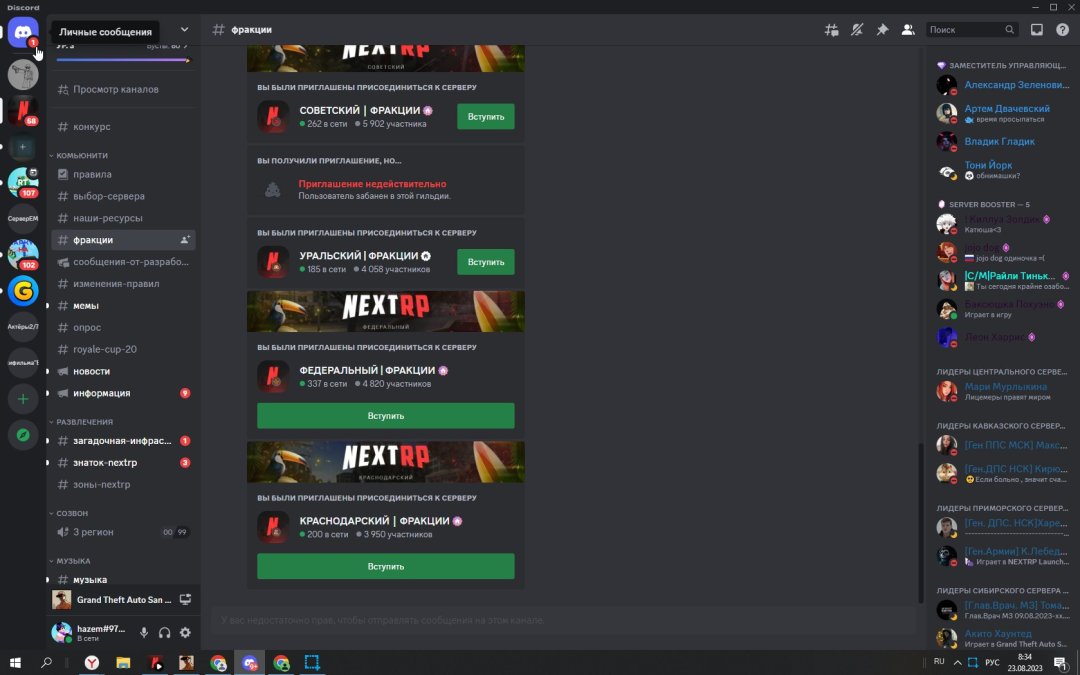The width and height of the screenshot is (1080, 675).
Task: Click invite people icon on фракции channel
Action: 185,240
